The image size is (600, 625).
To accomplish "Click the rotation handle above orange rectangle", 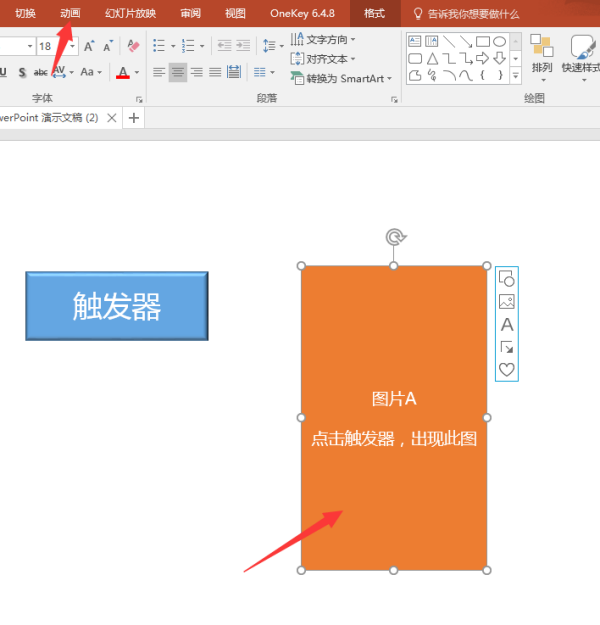I will [x=395, y=237].
